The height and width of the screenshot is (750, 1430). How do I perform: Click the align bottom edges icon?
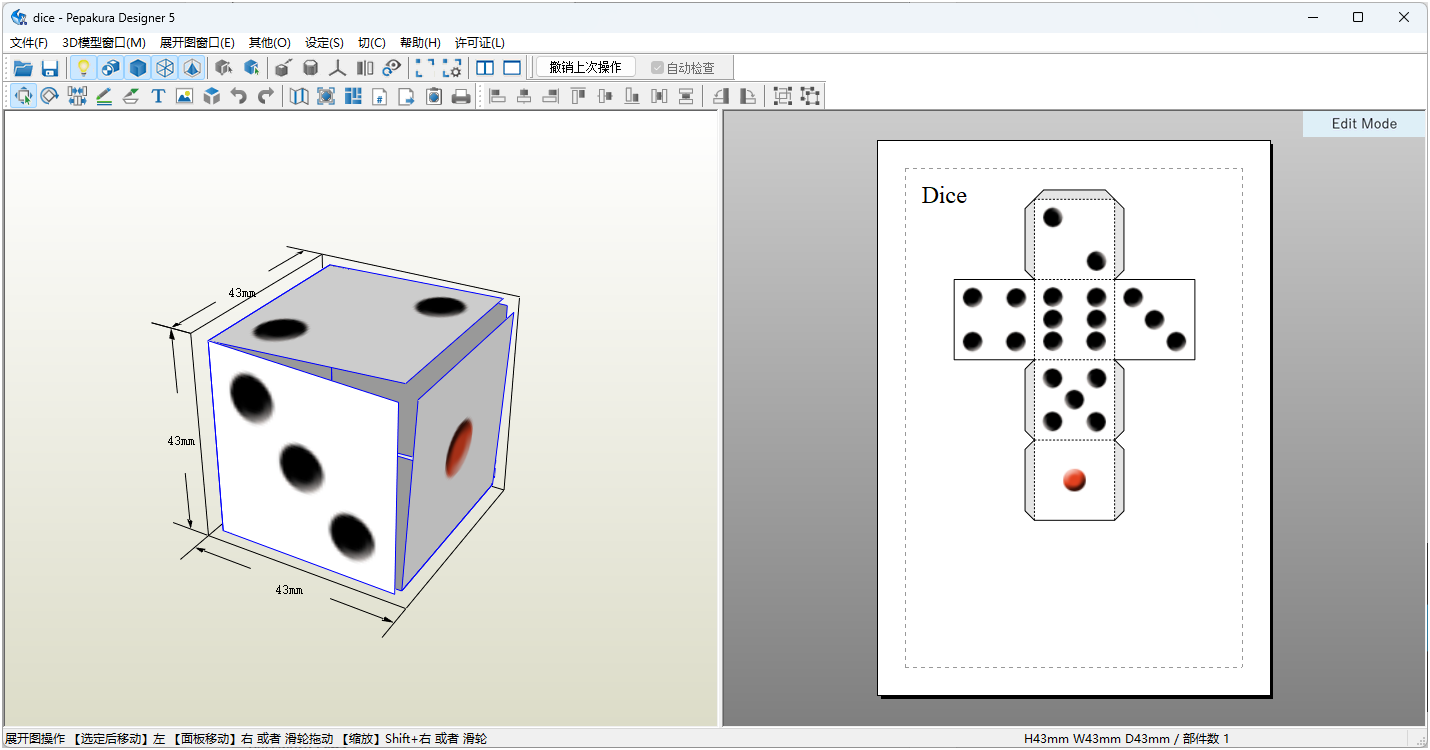click(x=632, y=96)
